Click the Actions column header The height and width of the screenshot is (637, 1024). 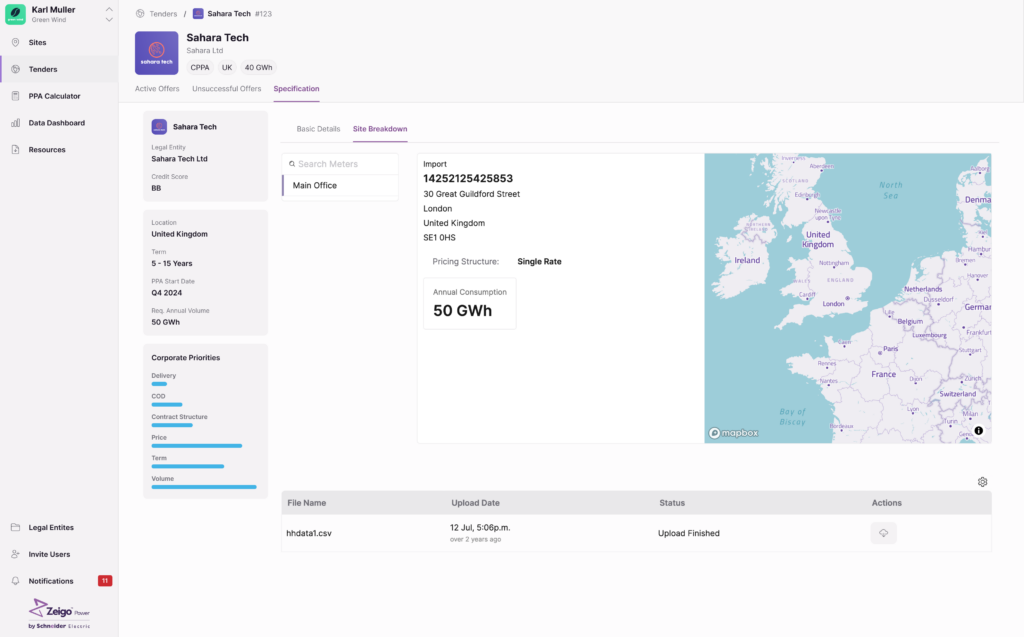(x=887, y=503)
